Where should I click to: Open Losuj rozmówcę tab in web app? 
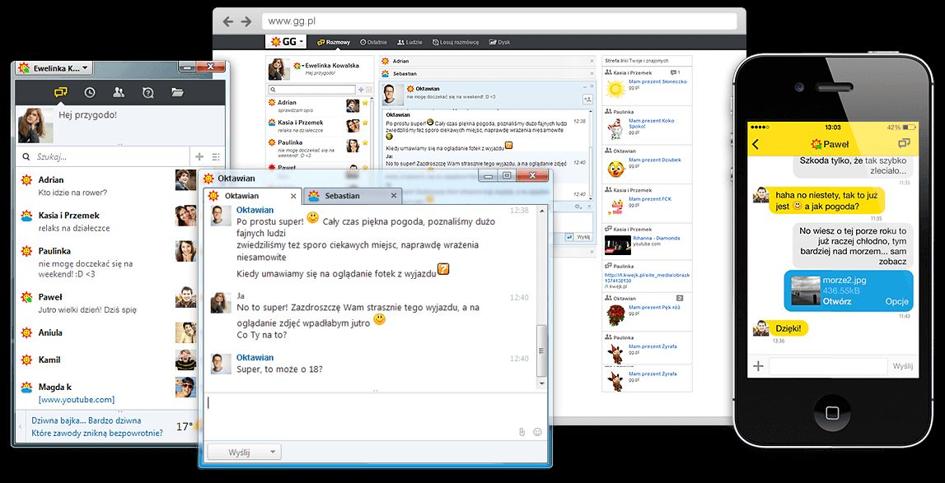tap(456, 42)
